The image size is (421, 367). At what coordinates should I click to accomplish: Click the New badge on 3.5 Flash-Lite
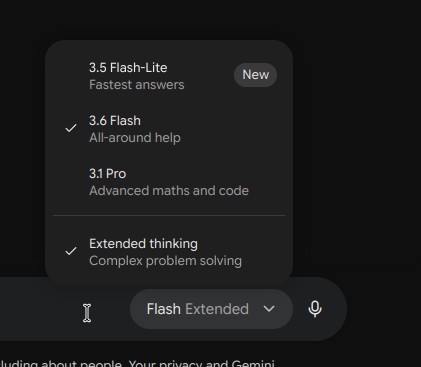coord(255,75)
